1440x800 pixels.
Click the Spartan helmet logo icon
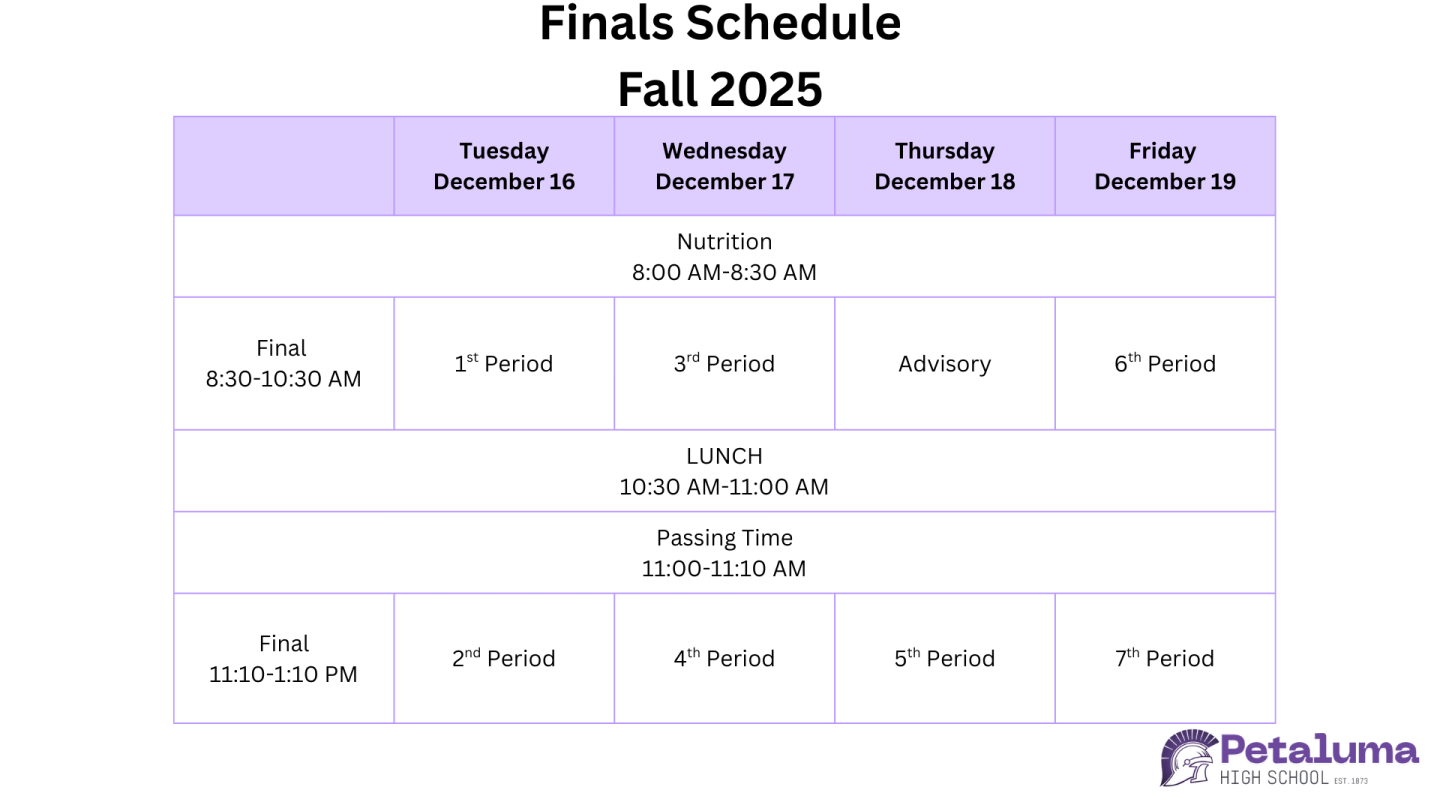click(1188, 757)
